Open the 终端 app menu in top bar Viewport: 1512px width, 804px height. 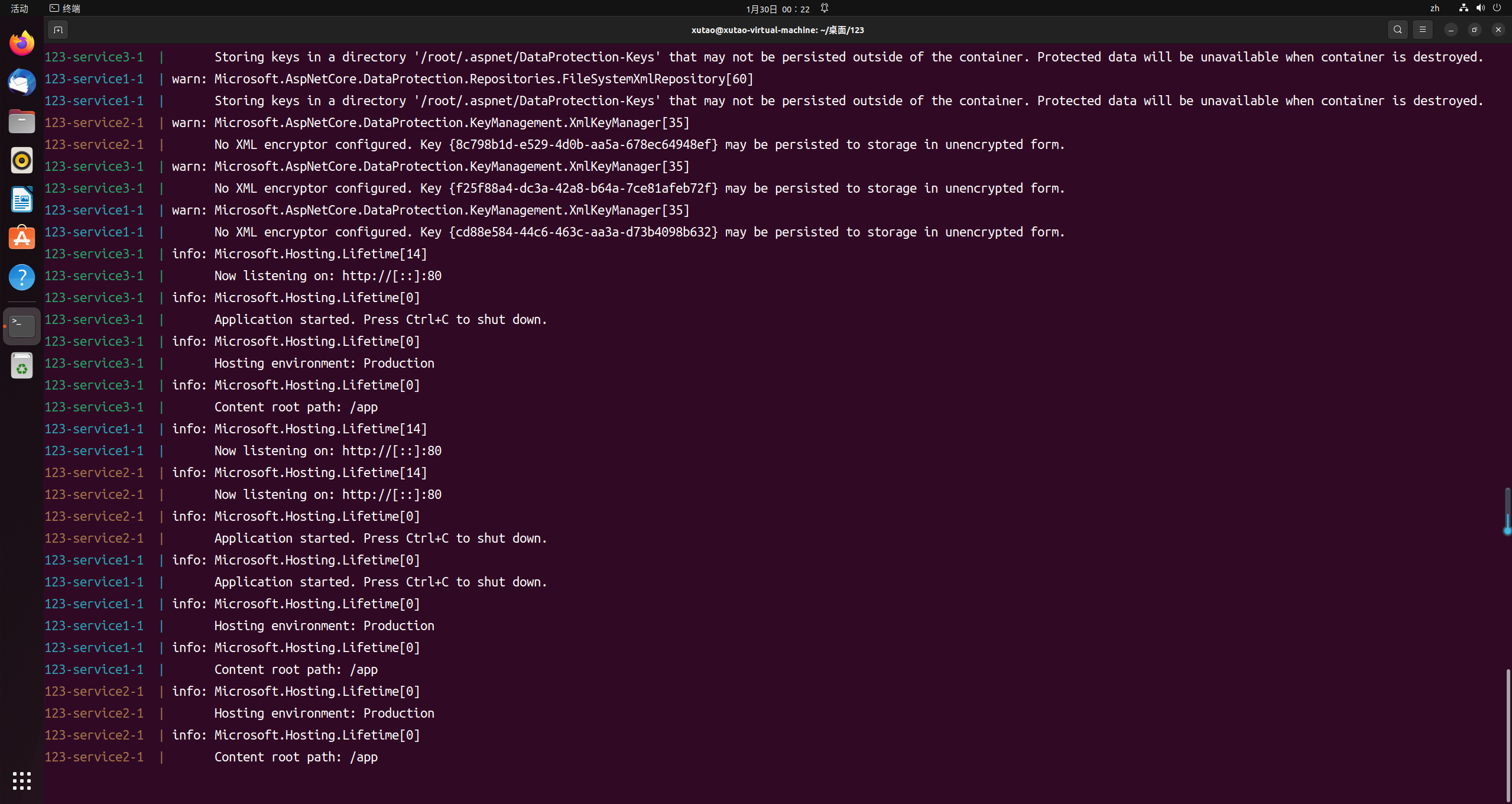click(x=65, y=8)
